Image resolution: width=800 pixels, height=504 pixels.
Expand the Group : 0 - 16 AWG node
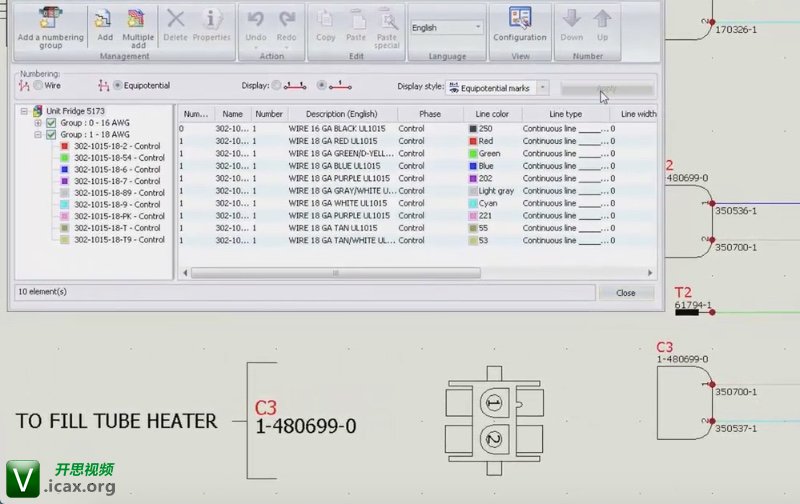[38, 122]
